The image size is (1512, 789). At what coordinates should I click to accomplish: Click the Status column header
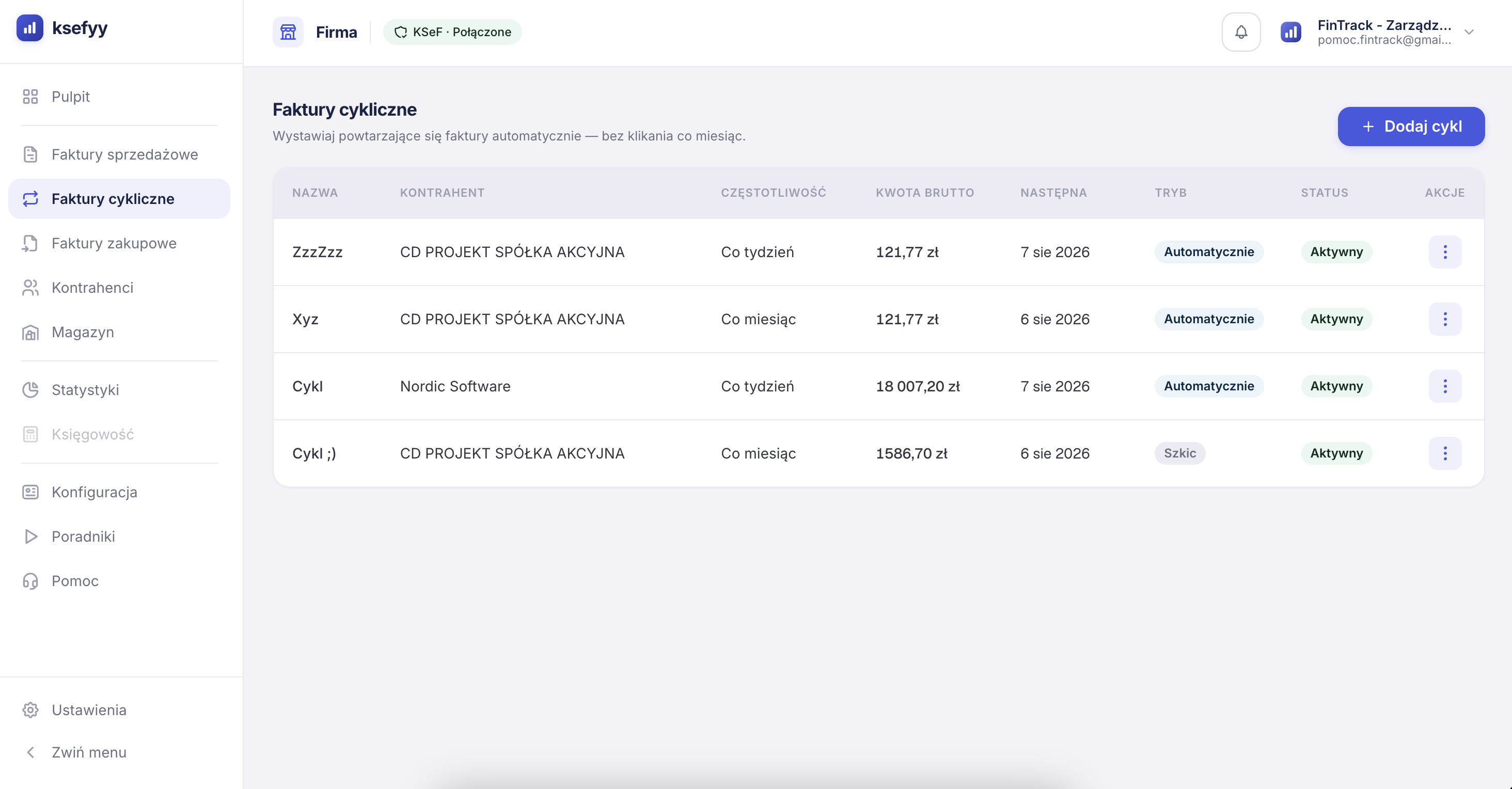coord(1324,193)
